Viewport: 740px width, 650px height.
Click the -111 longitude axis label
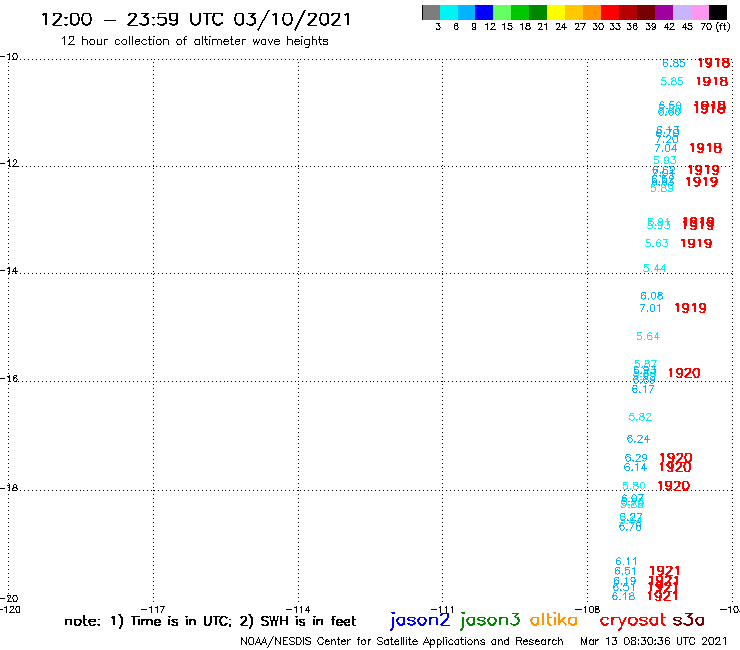click(442, 609)
